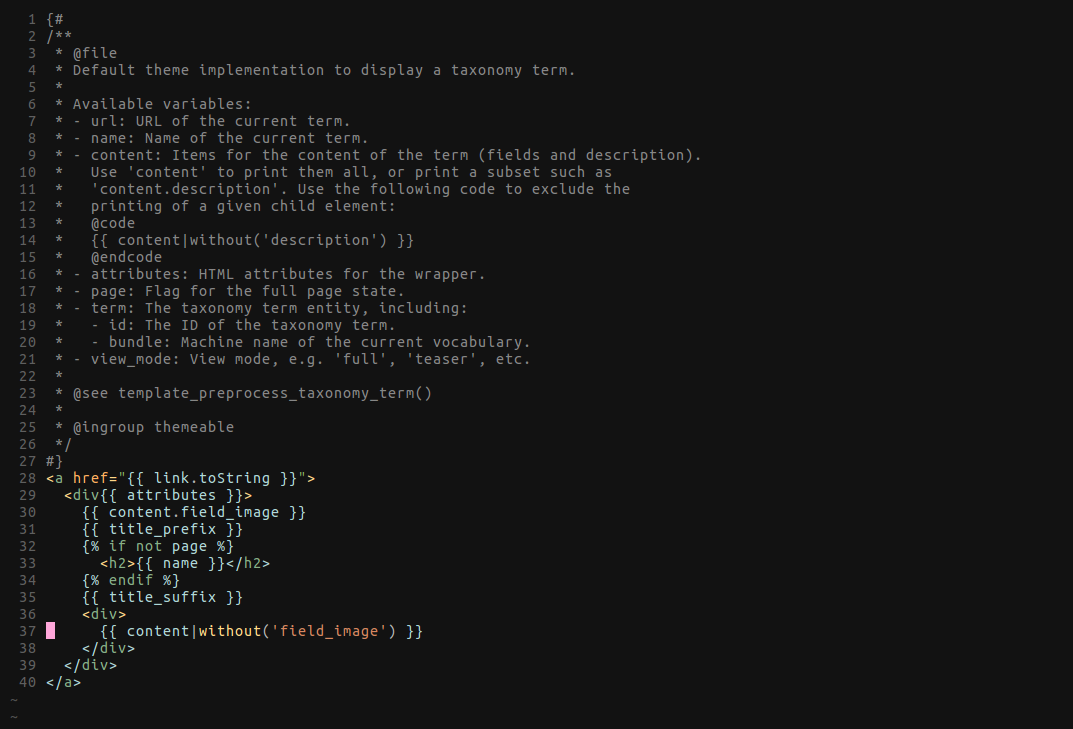Viewport: 1073px width, 729px height.
Task: Click line number 1 in the gutter
Action: (x=31, y=19)
